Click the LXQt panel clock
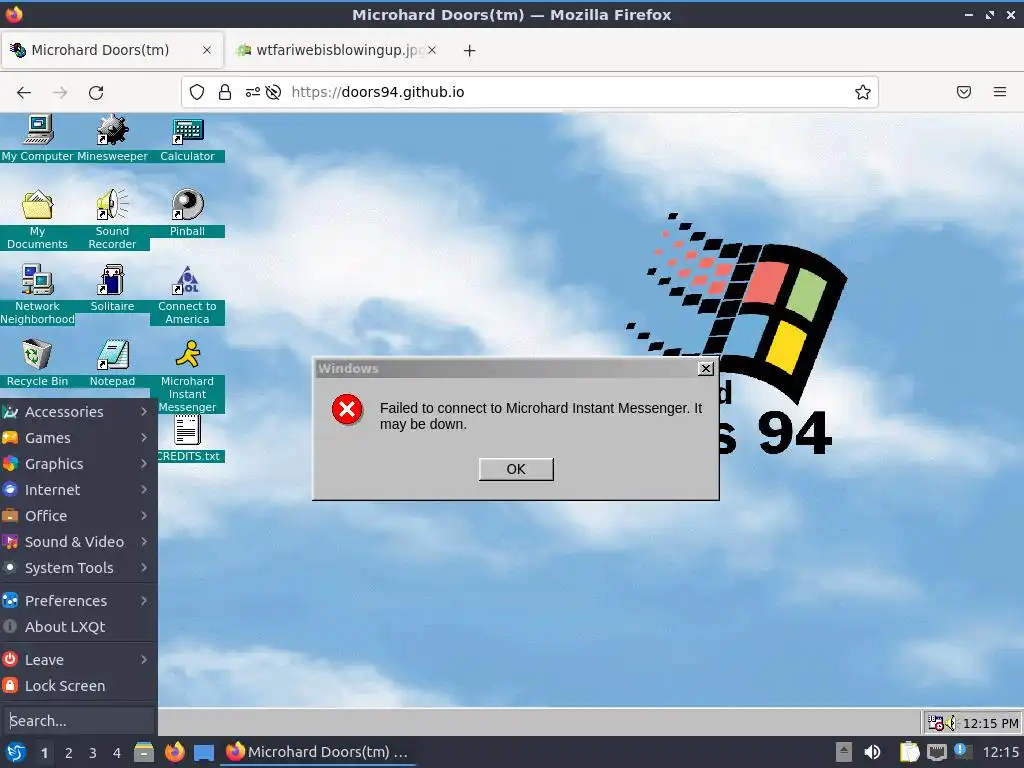The width and height of the screenshot is (1024, 768). [x=1001, y=752]
